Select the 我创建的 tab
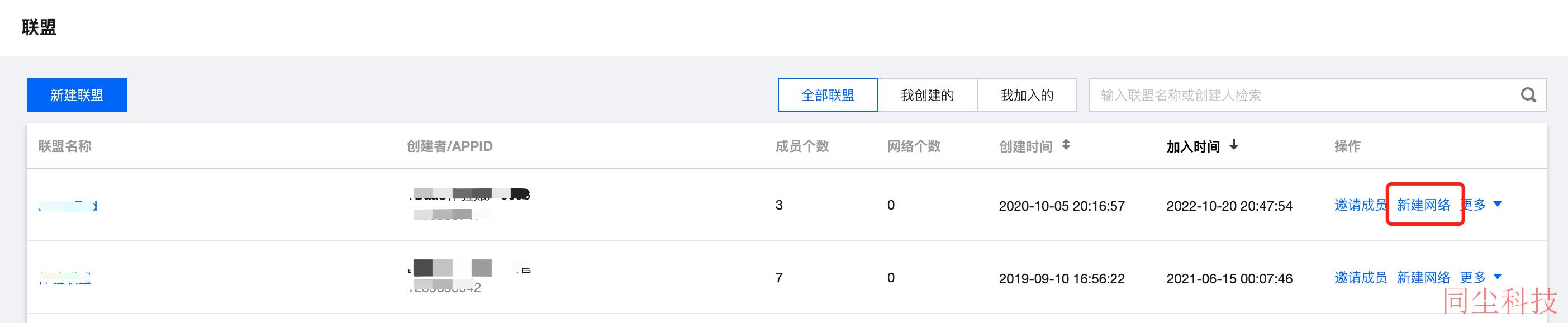Image resolution: width=1568 pixels, height=323 pixels. pyautogui.click(x=927, y=95)
